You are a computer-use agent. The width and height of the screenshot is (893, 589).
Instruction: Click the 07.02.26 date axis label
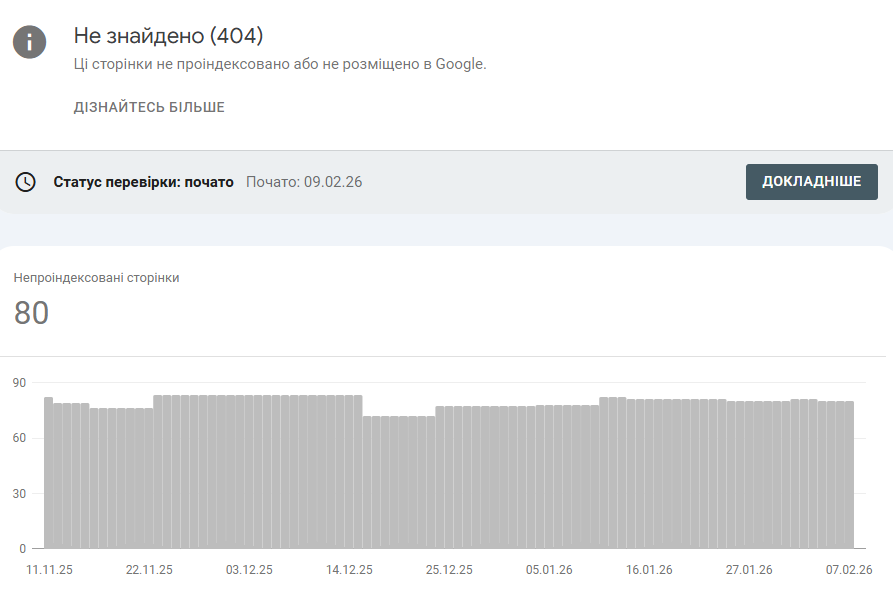[849, 570]
